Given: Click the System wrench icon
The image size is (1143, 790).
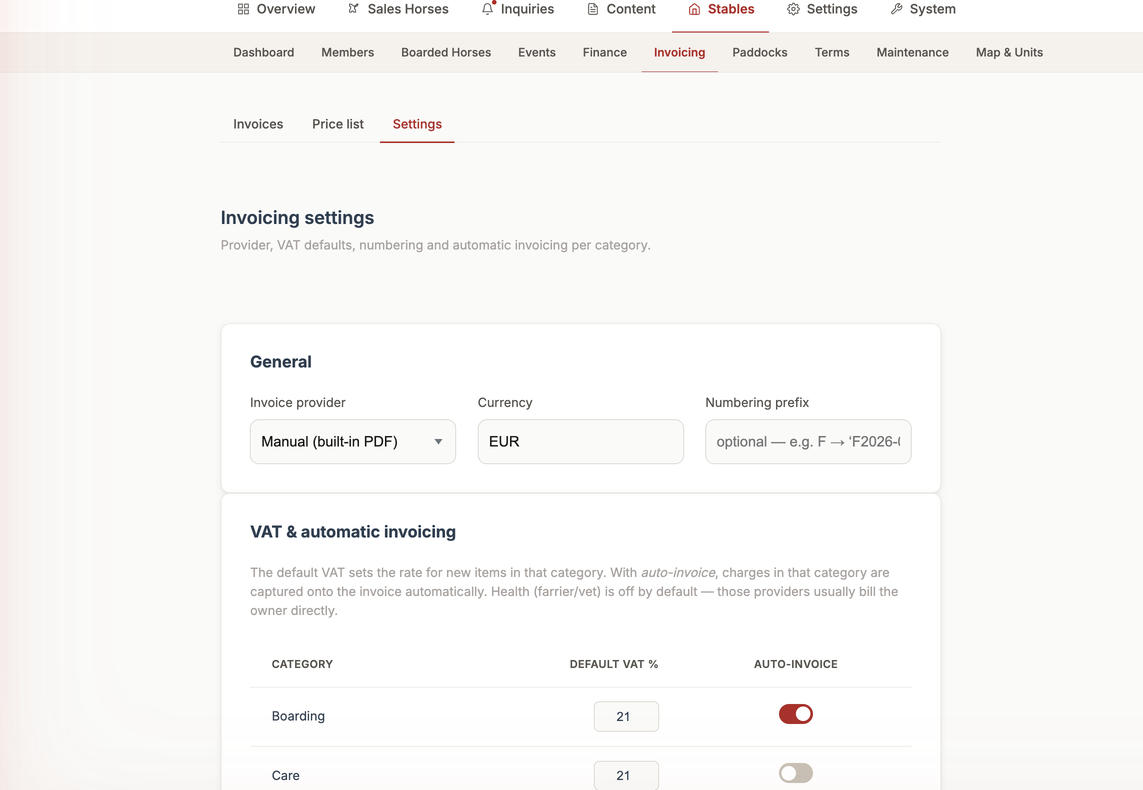Looking at the screenshot, I should click(x=897, y=9).
